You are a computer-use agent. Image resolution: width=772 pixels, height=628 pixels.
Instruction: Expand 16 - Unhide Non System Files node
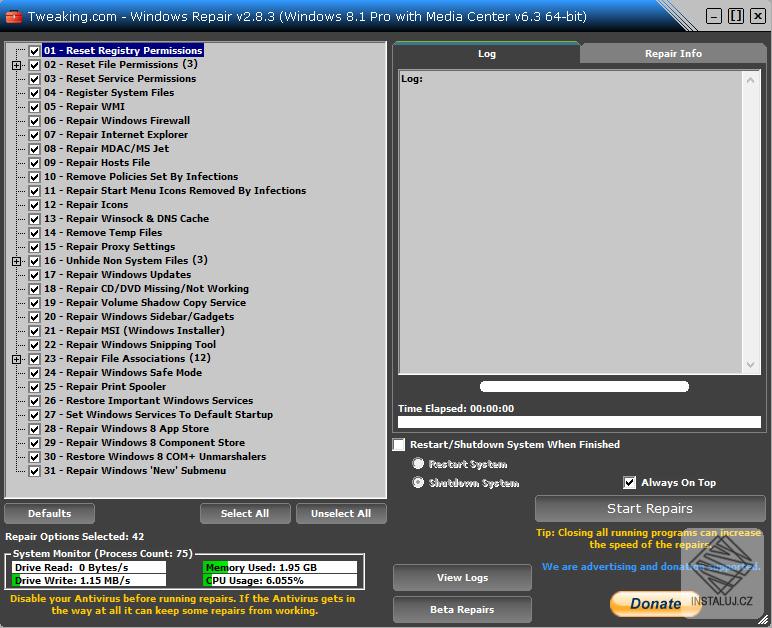tap(17, 261)
